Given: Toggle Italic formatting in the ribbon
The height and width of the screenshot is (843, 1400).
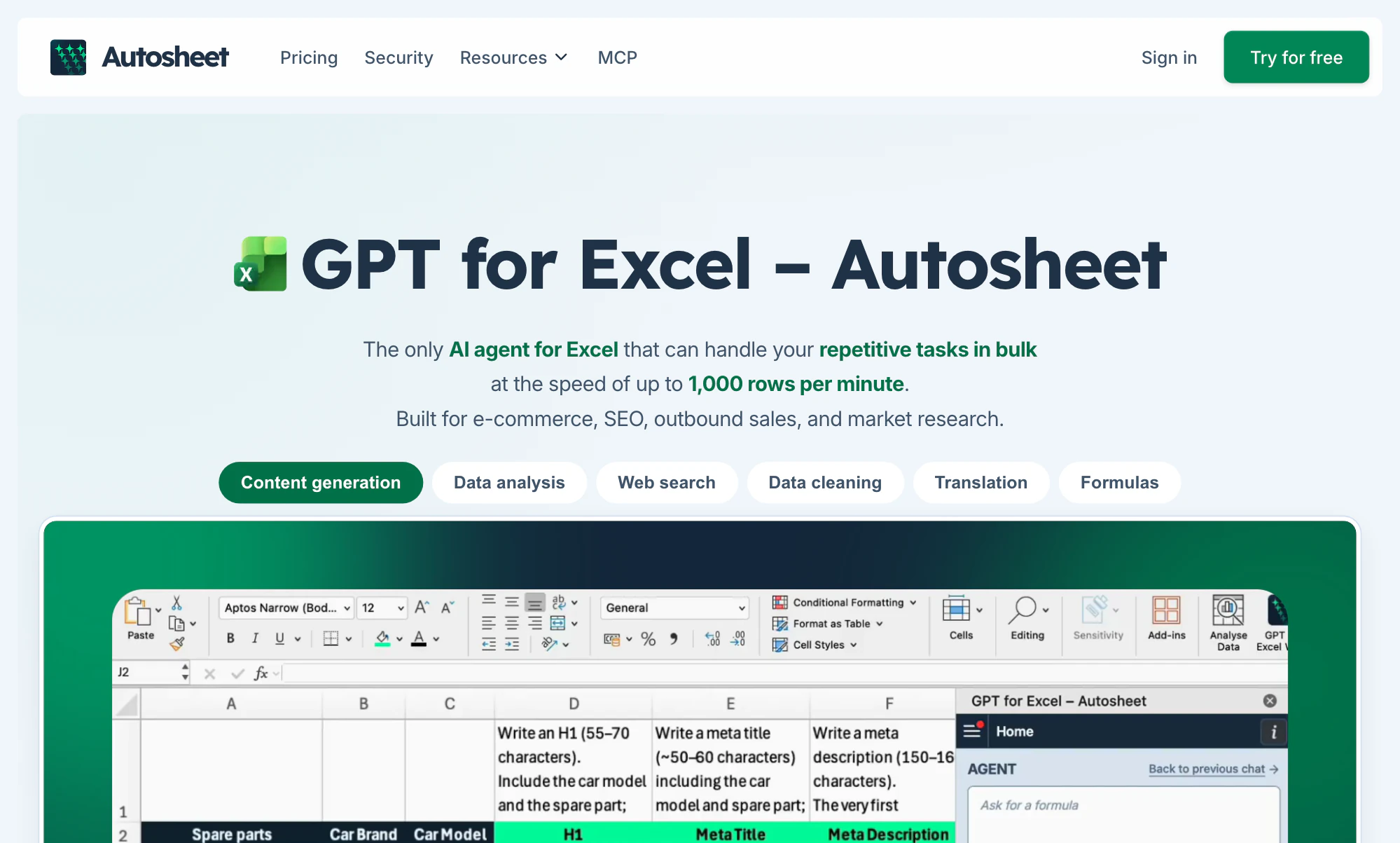Looking at the screenshot, I should click(x=255, y=638).
